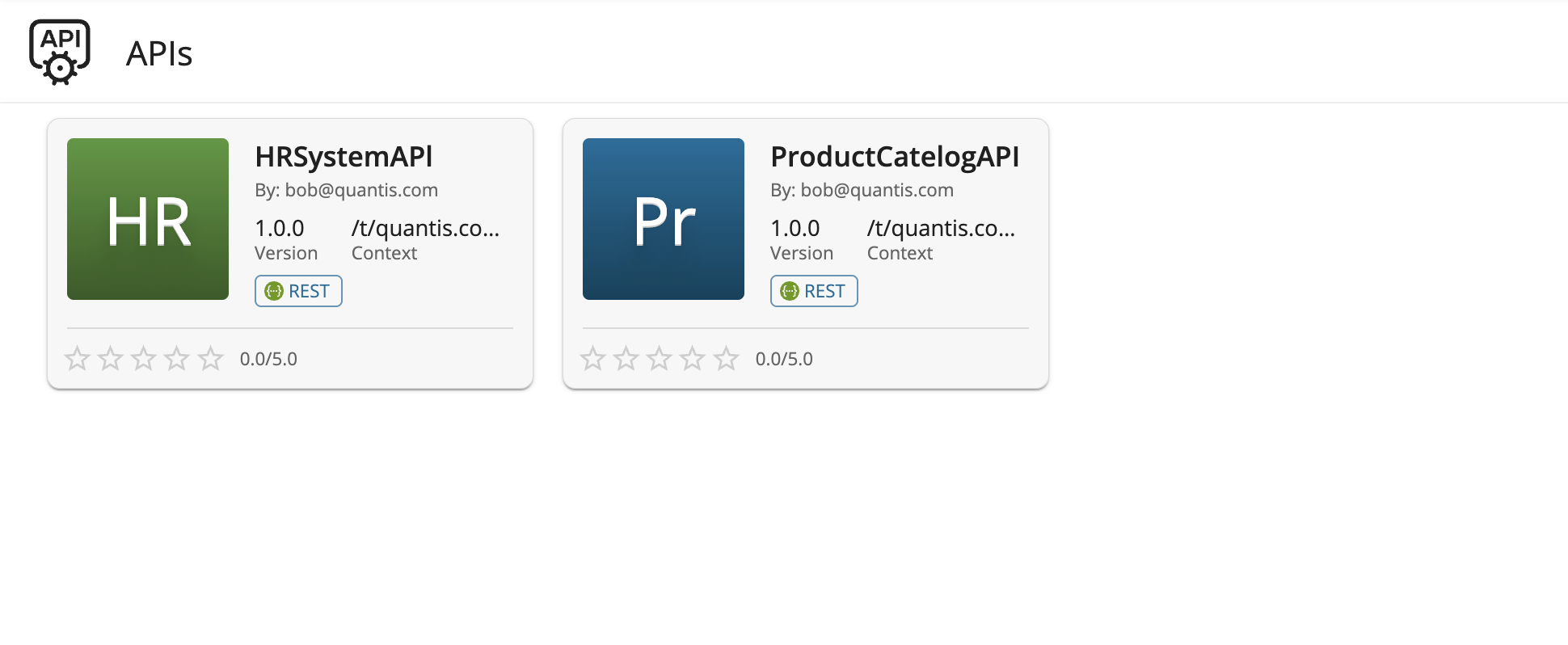
Task: Give ProductCatelogAPI a three-star rating
Action: tap(660, 358)
